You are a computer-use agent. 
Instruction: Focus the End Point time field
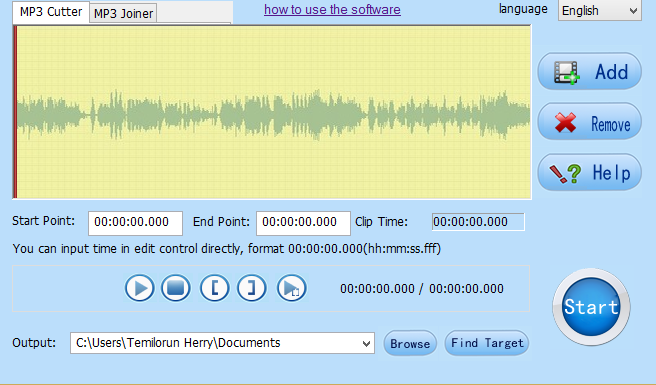pos(303,222)
